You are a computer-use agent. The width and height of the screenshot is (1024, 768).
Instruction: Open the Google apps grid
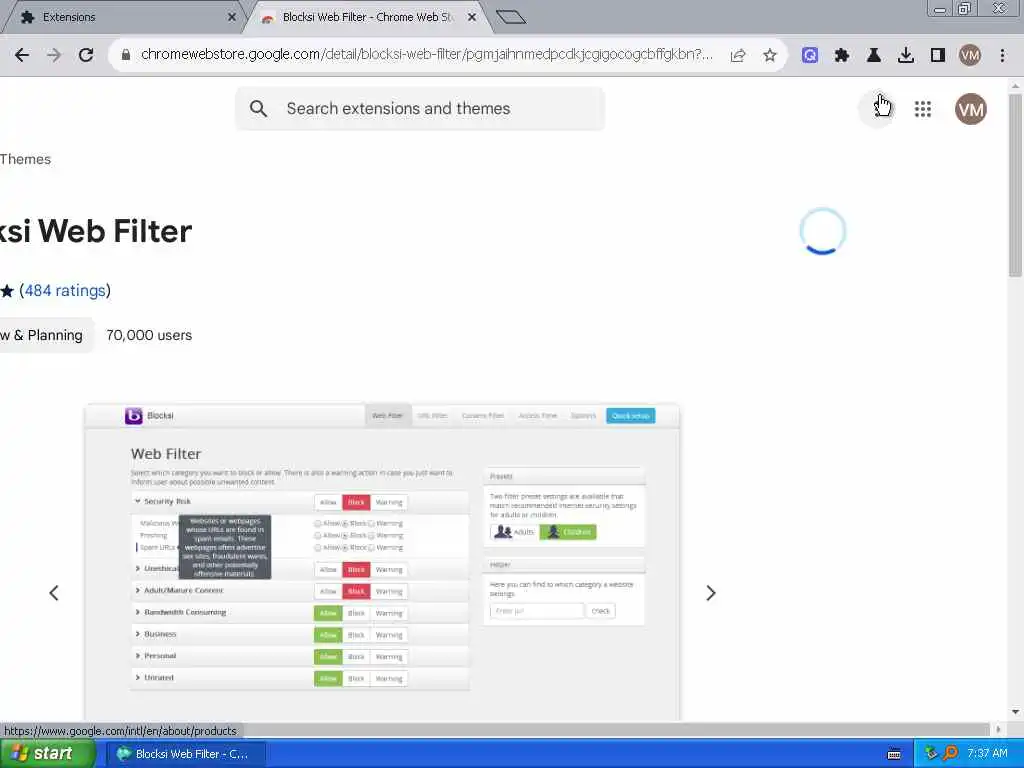pyautogui.click(x=923, y=109)
